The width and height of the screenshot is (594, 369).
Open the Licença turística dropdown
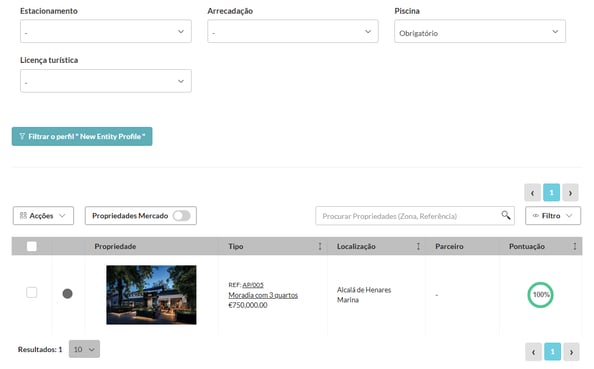coord(106,81)
